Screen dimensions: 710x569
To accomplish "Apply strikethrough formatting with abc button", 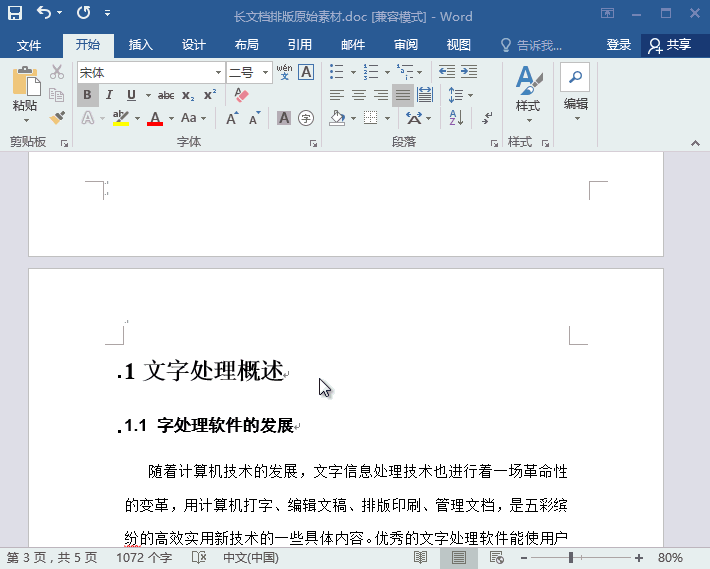I will pyautogui.click(x=166, y=95).
